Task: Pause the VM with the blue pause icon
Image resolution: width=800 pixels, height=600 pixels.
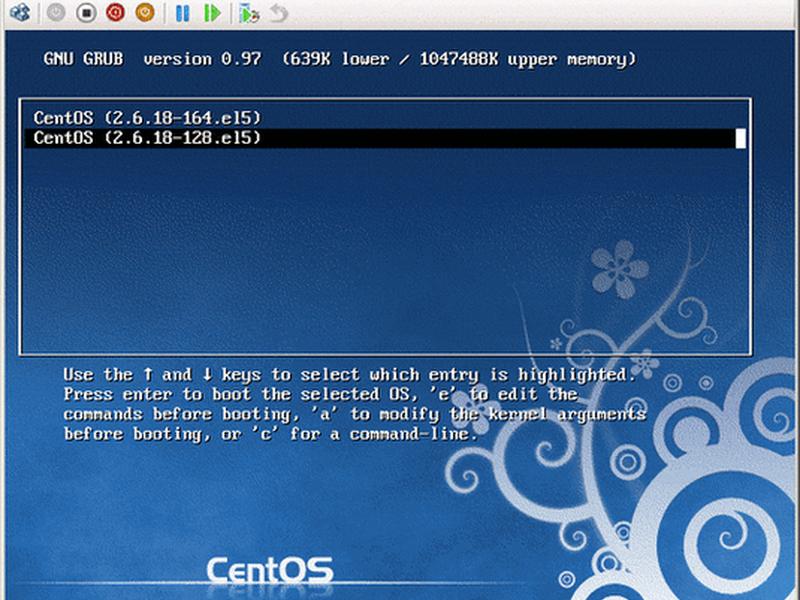Action: [x=183, y=13]
